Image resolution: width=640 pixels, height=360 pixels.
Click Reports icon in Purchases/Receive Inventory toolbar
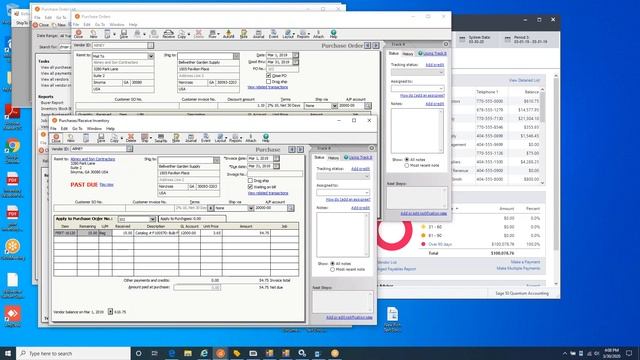235,138
